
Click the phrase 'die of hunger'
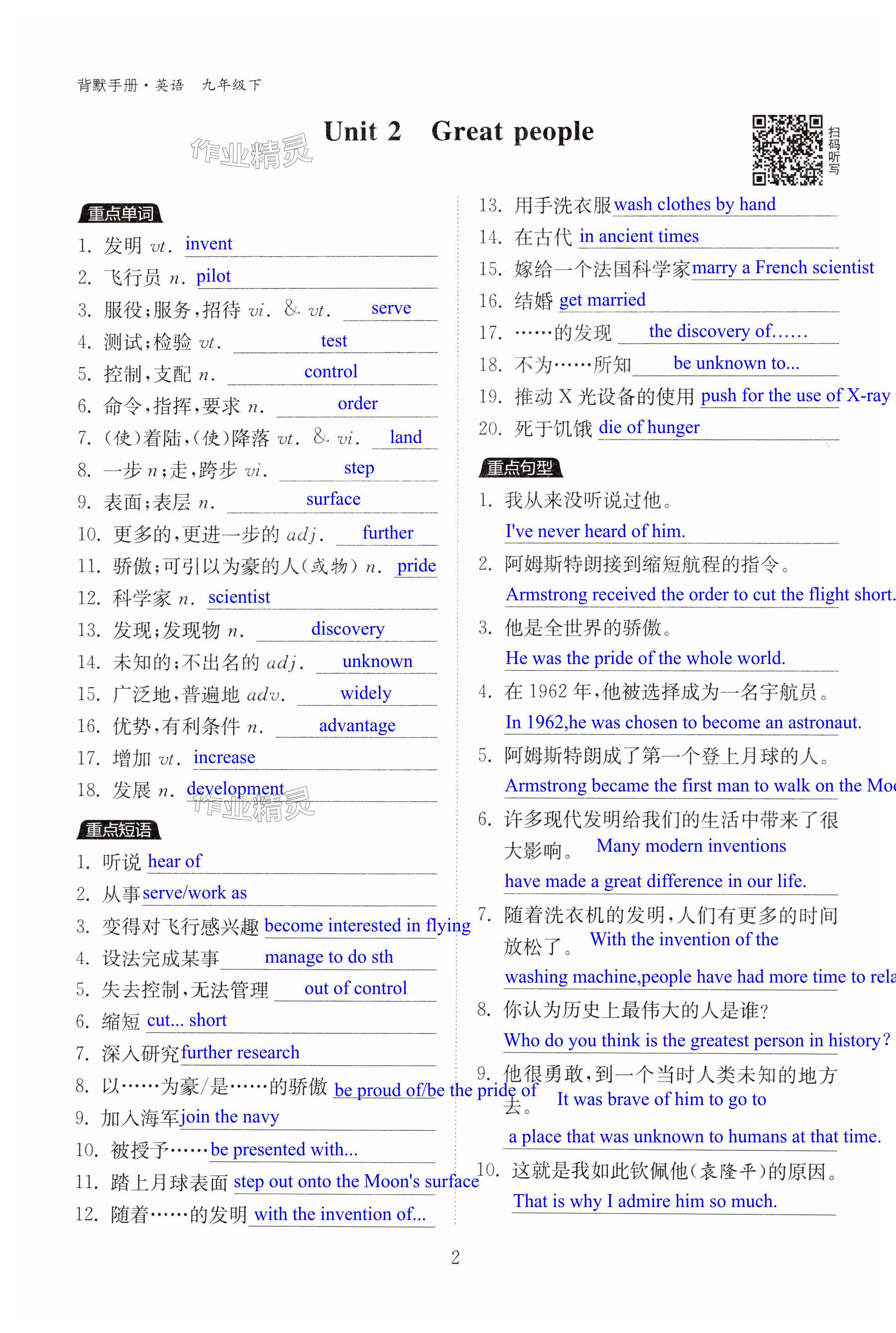click(649, 427)
